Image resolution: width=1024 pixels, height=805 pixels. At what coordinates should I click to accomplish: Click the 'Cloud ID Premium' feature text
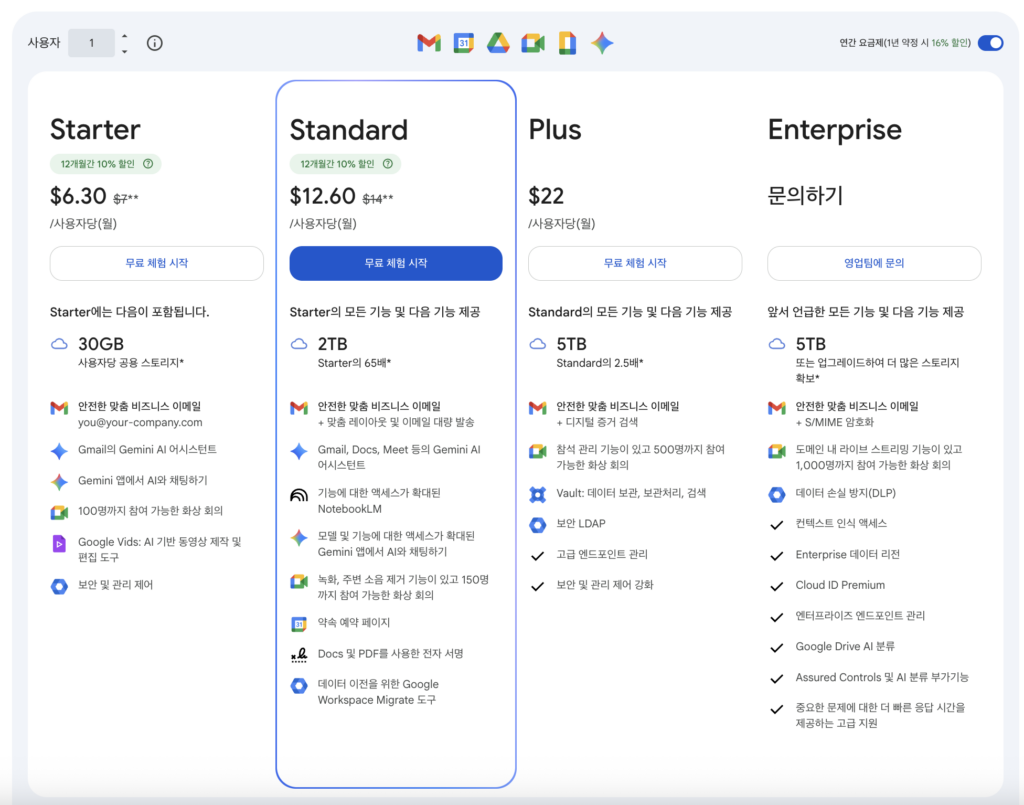(x=840, y=585)
